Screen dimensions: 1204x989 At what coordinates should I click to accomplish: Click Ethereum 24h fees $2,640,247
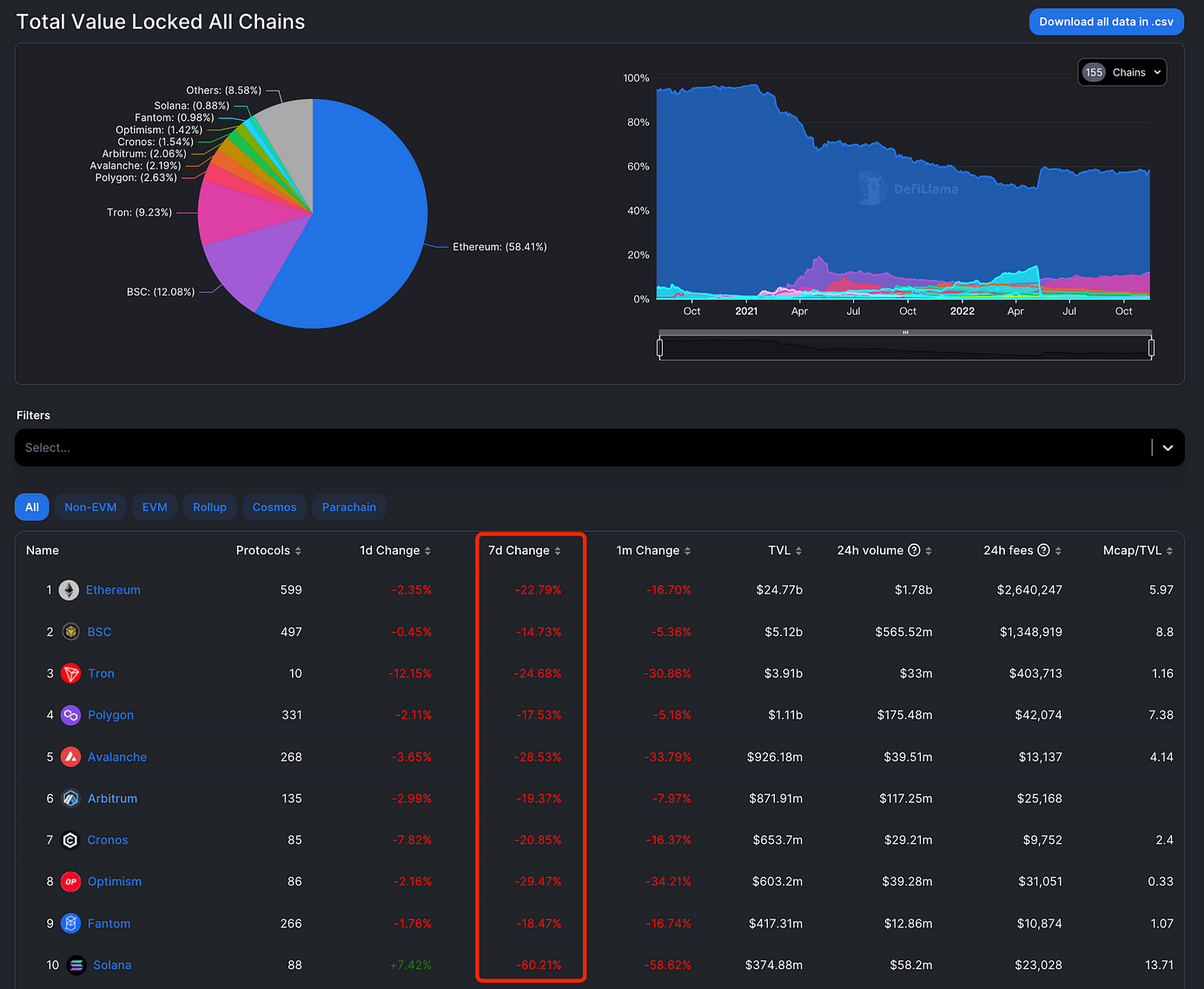coord(1029,590)
